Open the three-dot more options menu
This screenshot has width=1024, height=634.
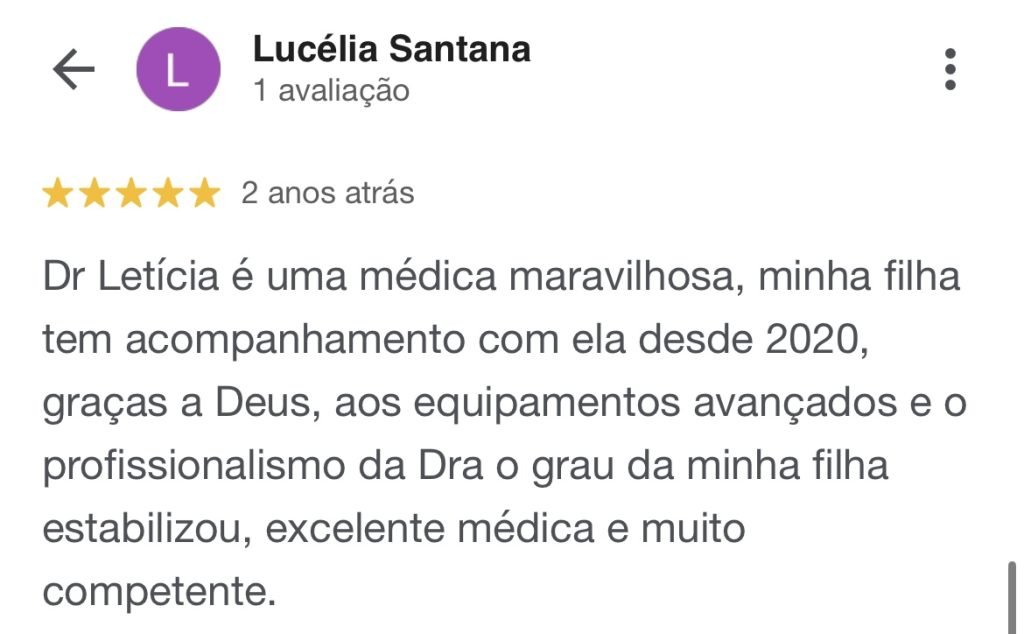950,70
